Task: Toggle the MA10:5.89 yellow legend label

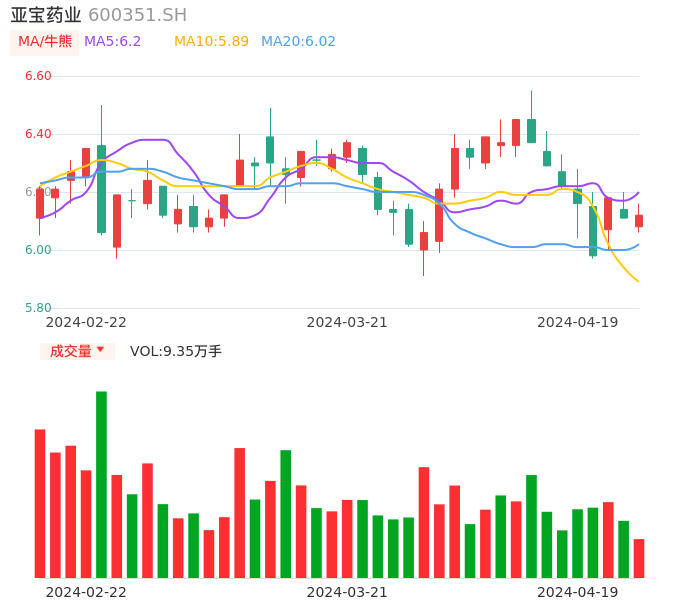Action: click(x=211, y=42)
